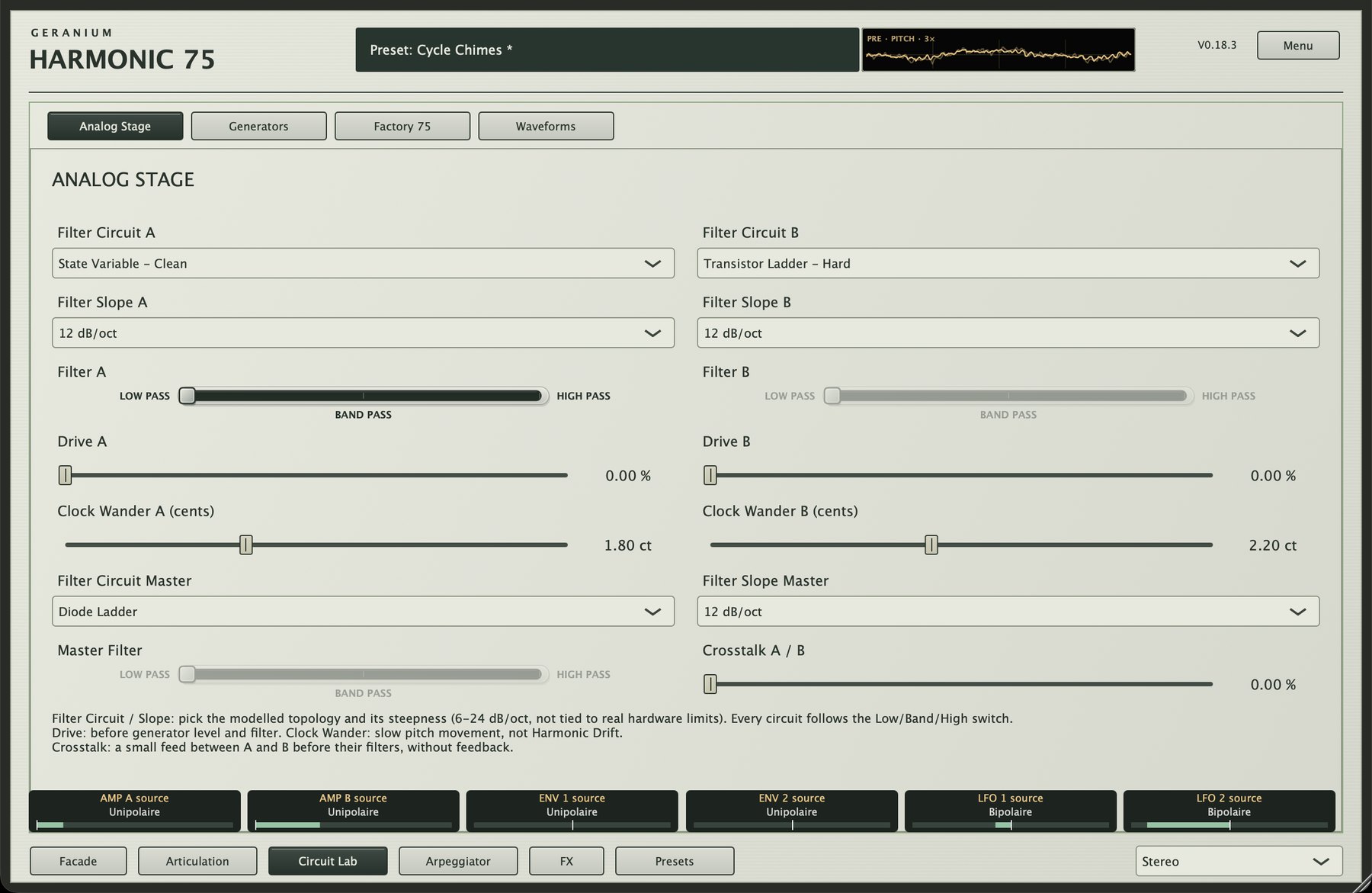
Task: Click the BAND PASS label under Filter A
Action: [x=364, y=415]
